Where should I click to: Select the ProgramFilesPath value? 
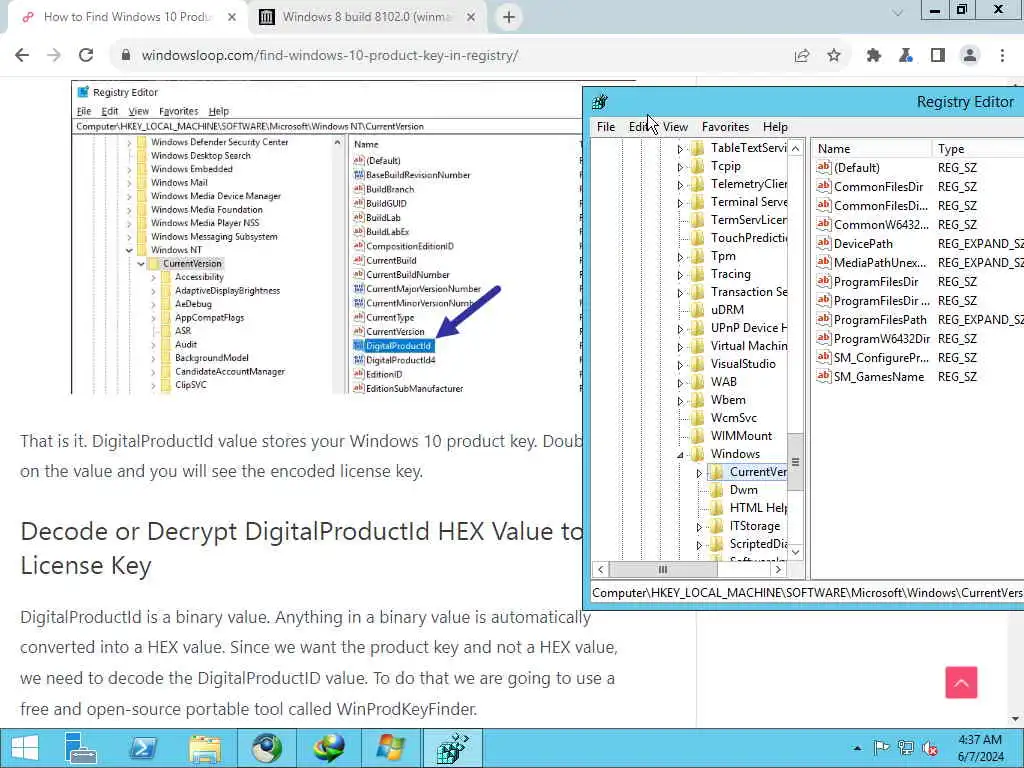point(880,320)
